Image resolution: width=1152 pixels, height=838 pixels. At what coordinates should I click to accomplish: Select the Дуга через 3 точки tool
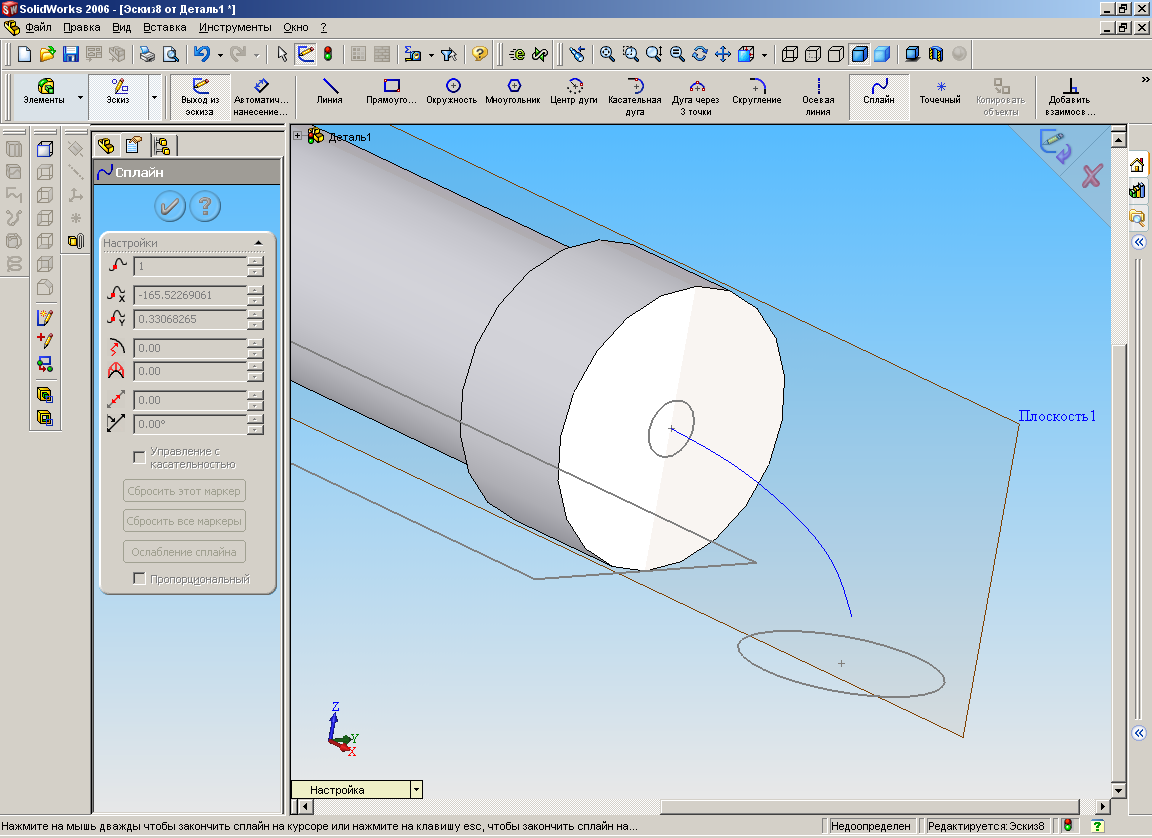point(696,97)
